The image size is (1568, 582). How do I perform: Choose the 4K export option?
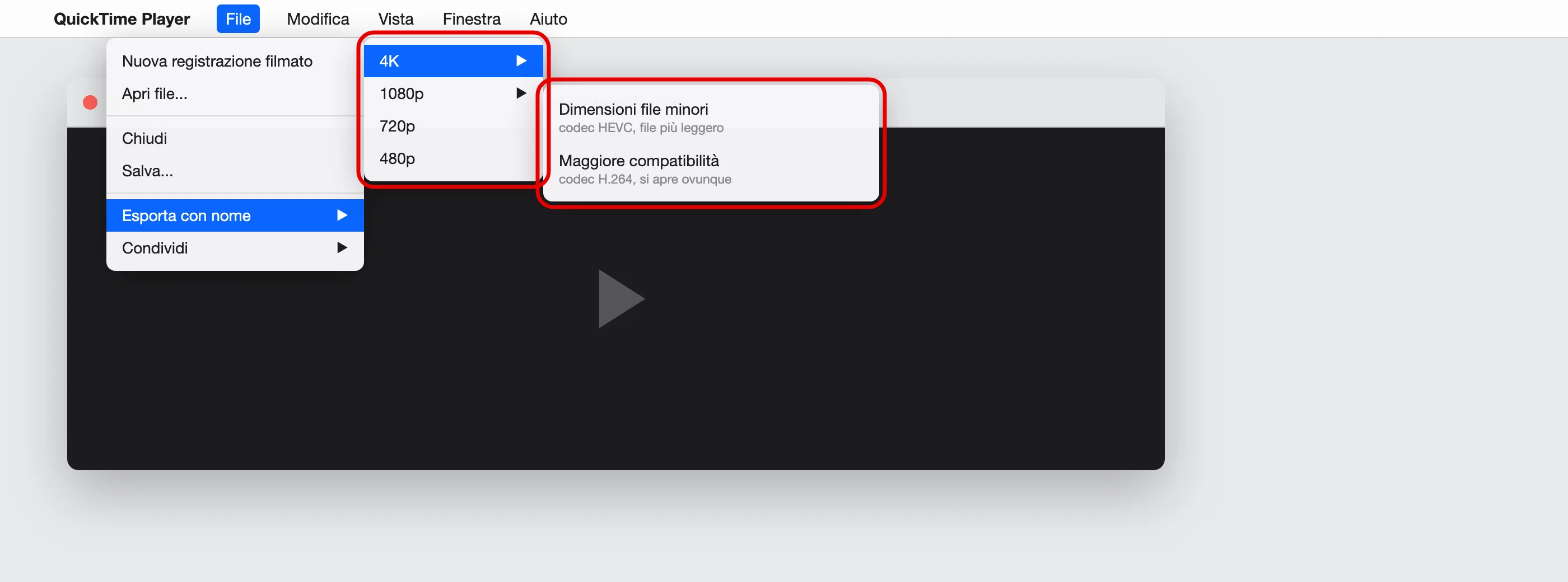(453, 61)
